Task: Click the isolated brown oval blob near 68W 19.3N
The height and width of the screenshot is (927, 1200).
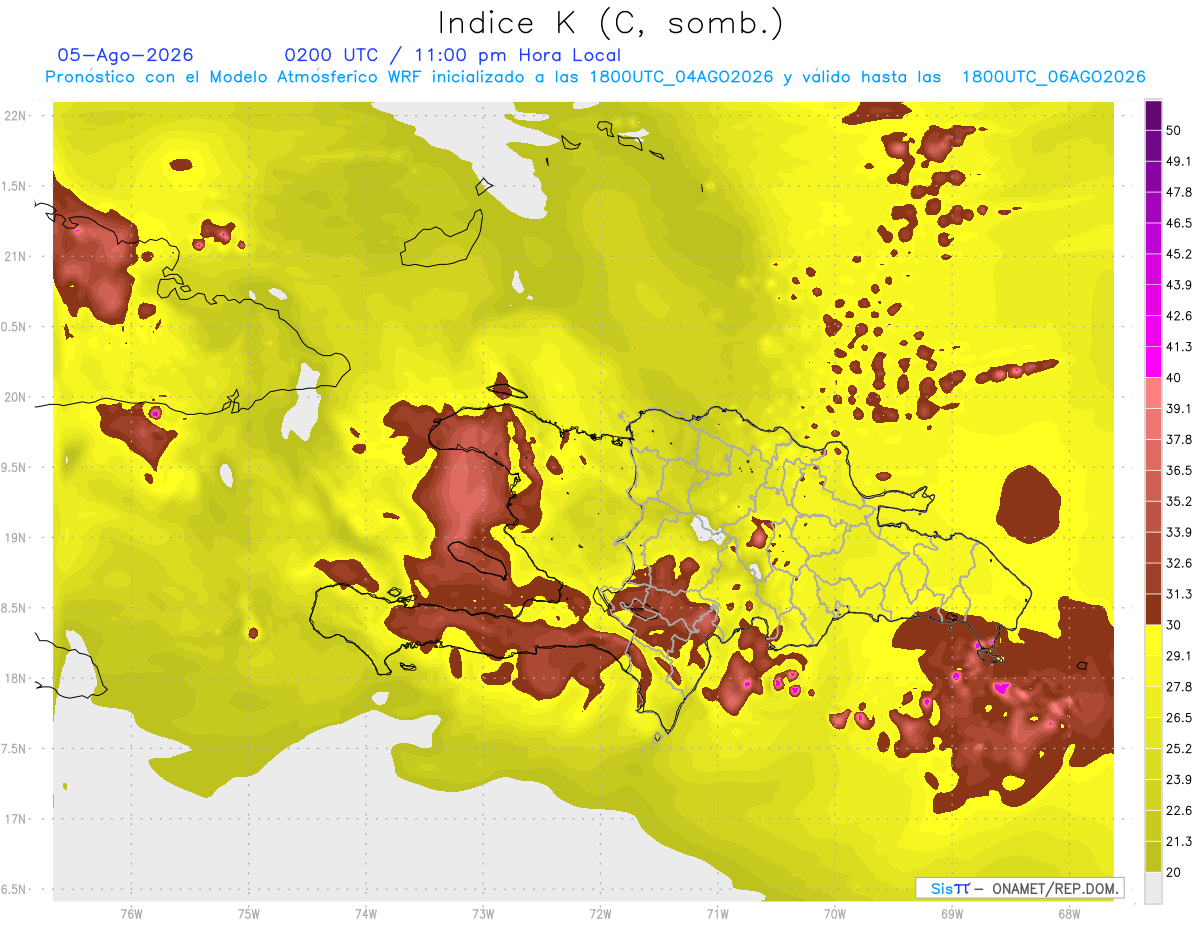Action: point(1029,501)
